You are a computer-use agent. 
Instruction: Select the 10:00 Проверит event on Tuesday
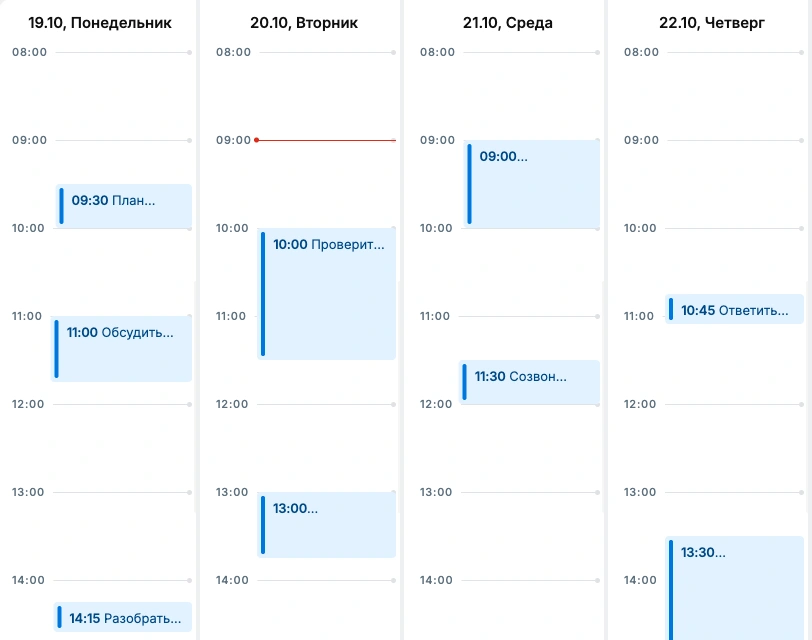[326, 294]
